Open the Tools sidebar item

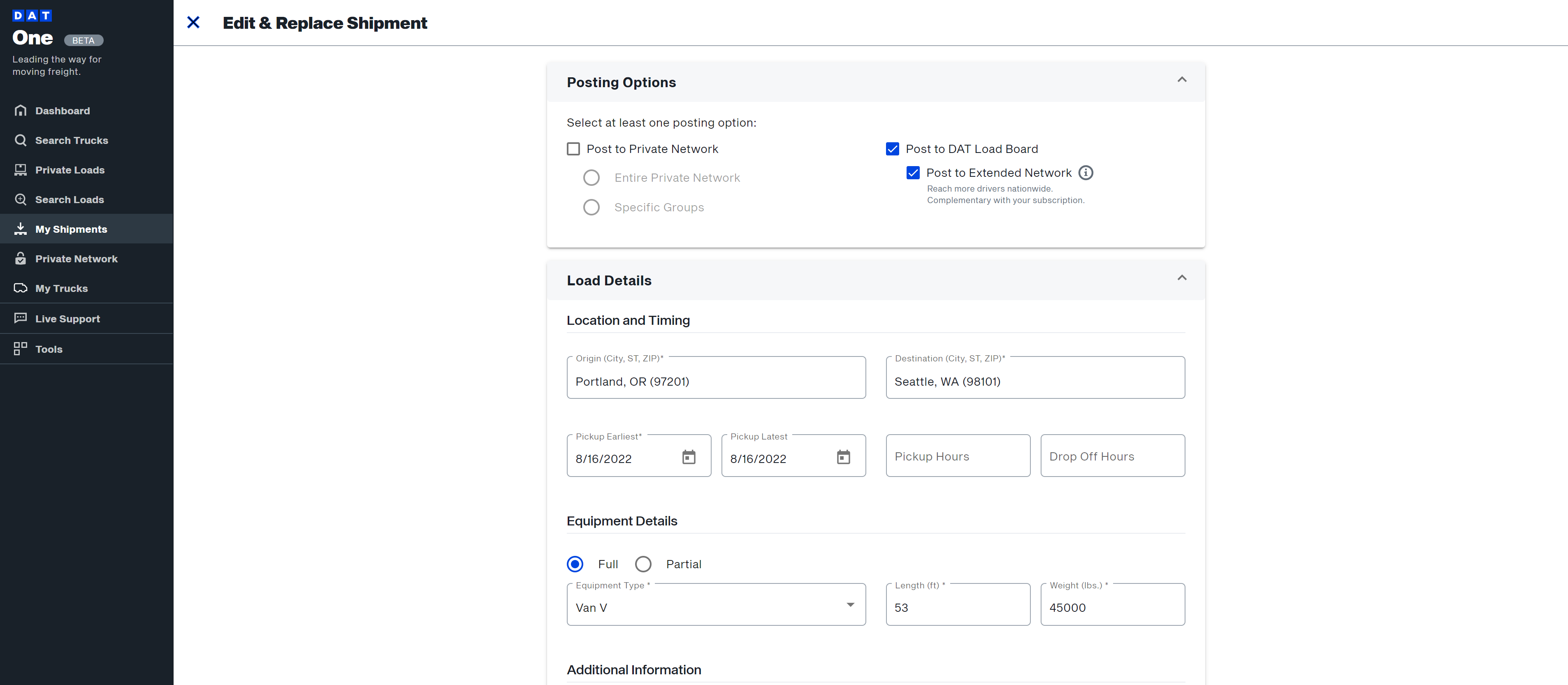49,349
